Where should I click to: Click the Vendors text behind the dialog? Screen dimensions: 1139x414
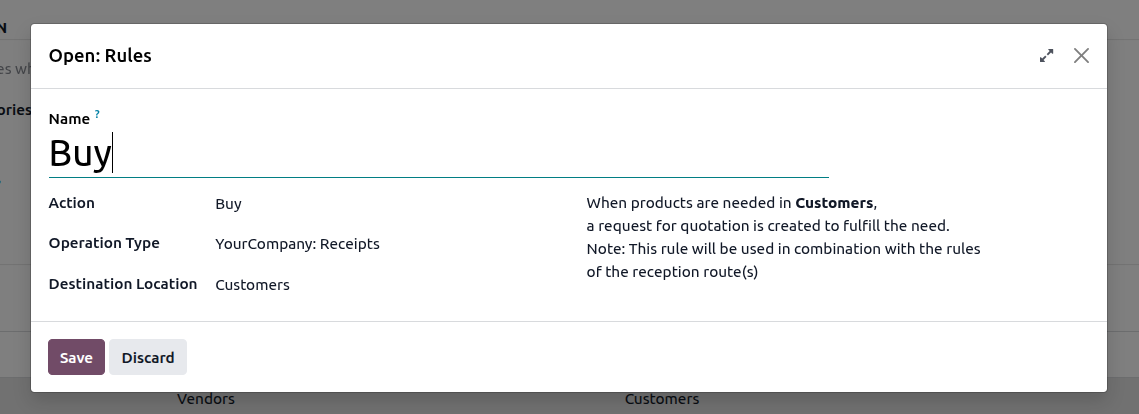pos(206,399)
